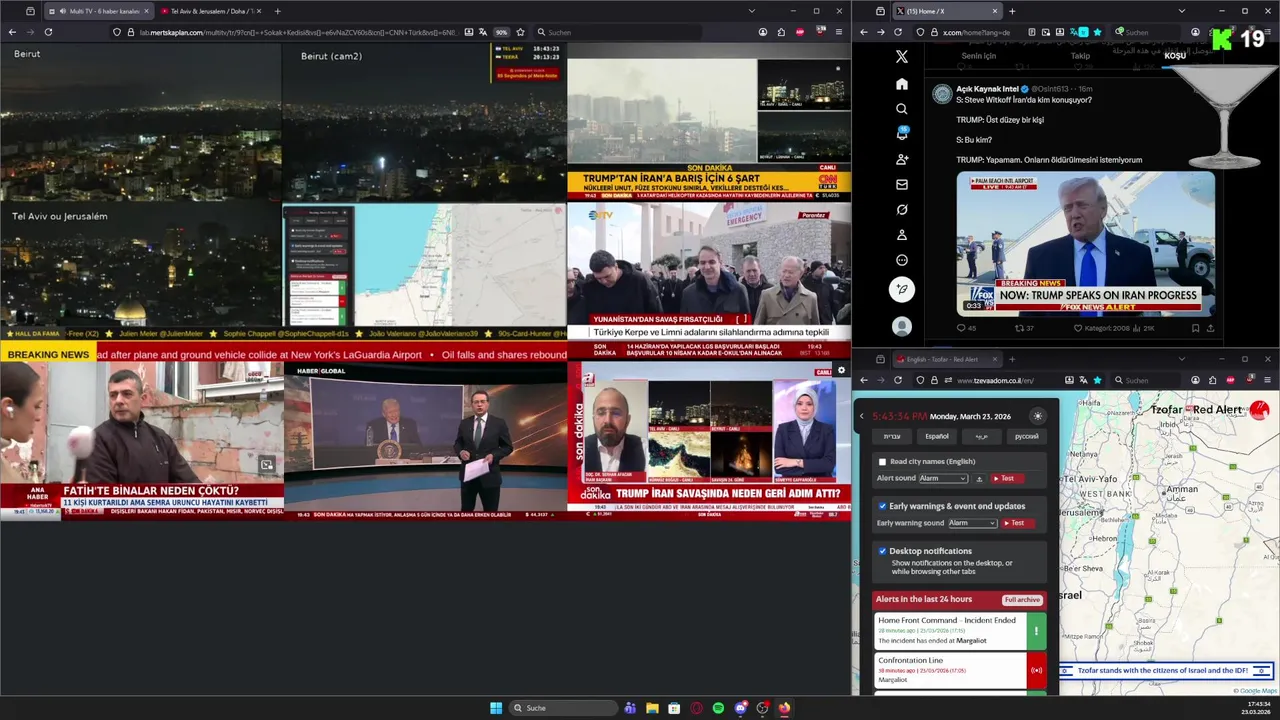The width and height of the screenshot is (1280, 720).
Task: Test the Early warning sound
Action: 1016,523
